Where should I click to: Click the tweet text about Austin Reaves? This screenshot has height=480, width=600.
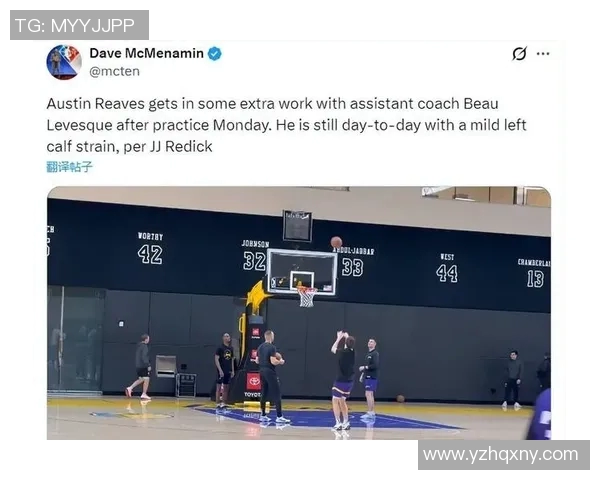(x=286, y=125)
